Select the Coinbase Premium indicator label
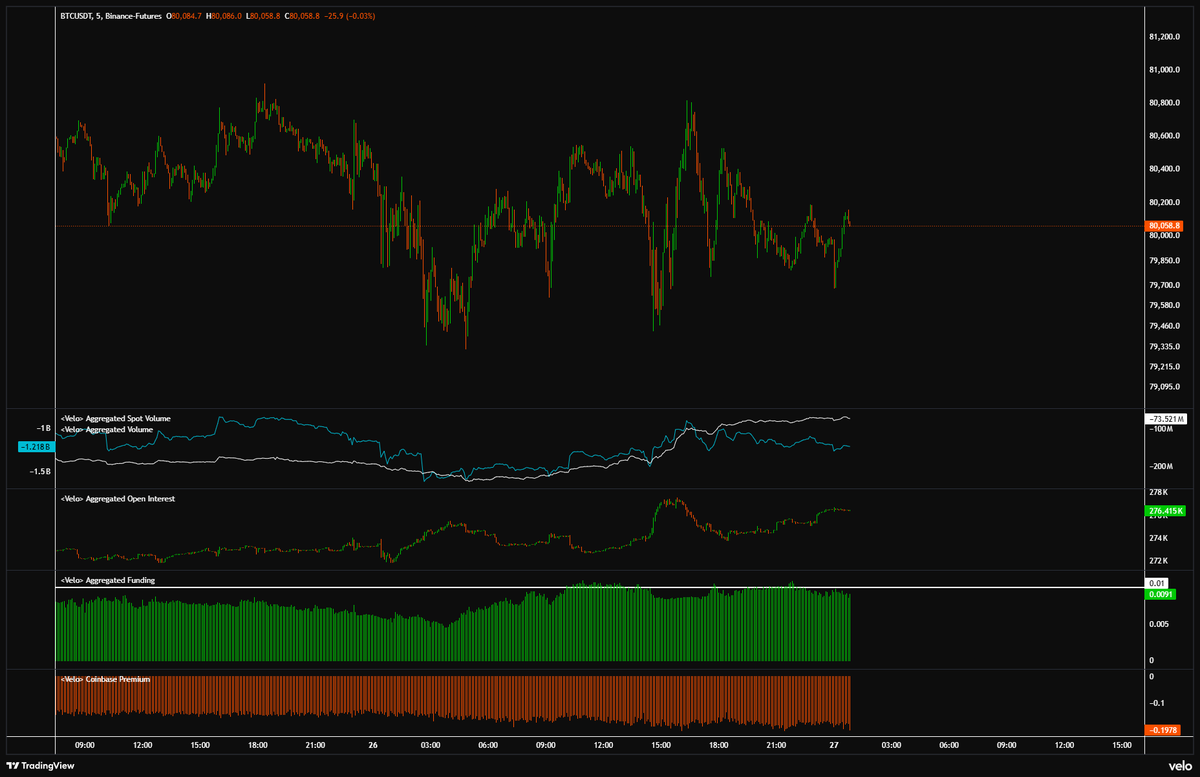Screen dimensions: 1200x777 [x=105, y=679]
